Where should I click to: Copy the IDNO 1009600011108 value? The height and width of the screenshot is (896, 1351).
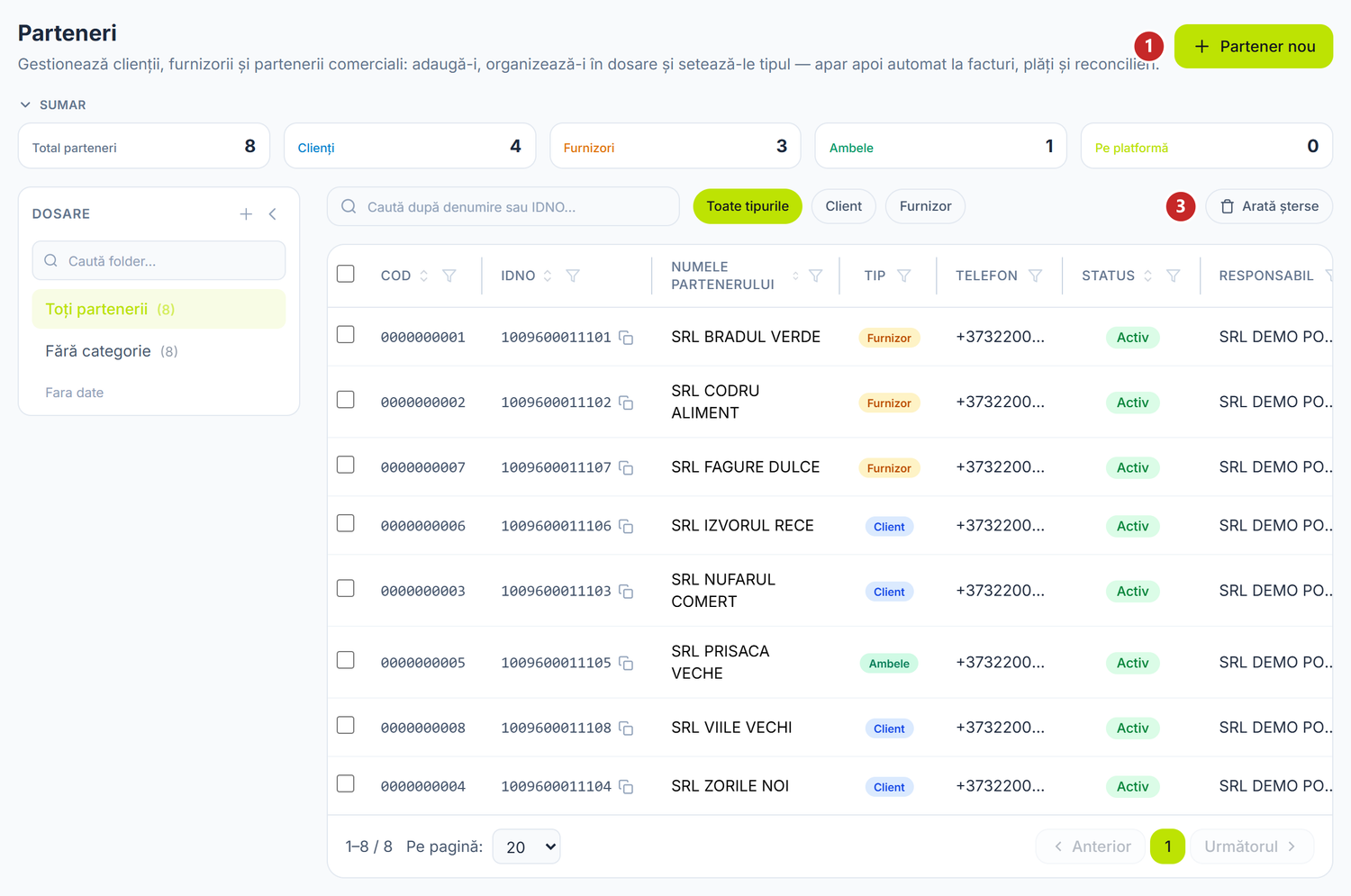(626, 729)
